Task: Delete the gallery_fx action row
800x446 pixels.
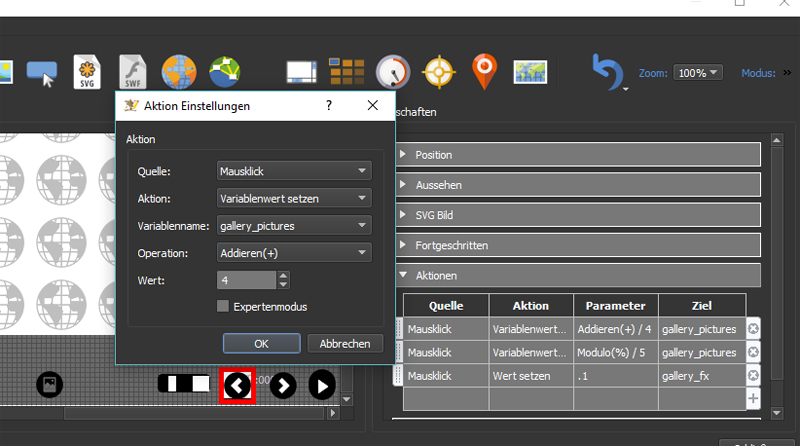Action: 753,376
